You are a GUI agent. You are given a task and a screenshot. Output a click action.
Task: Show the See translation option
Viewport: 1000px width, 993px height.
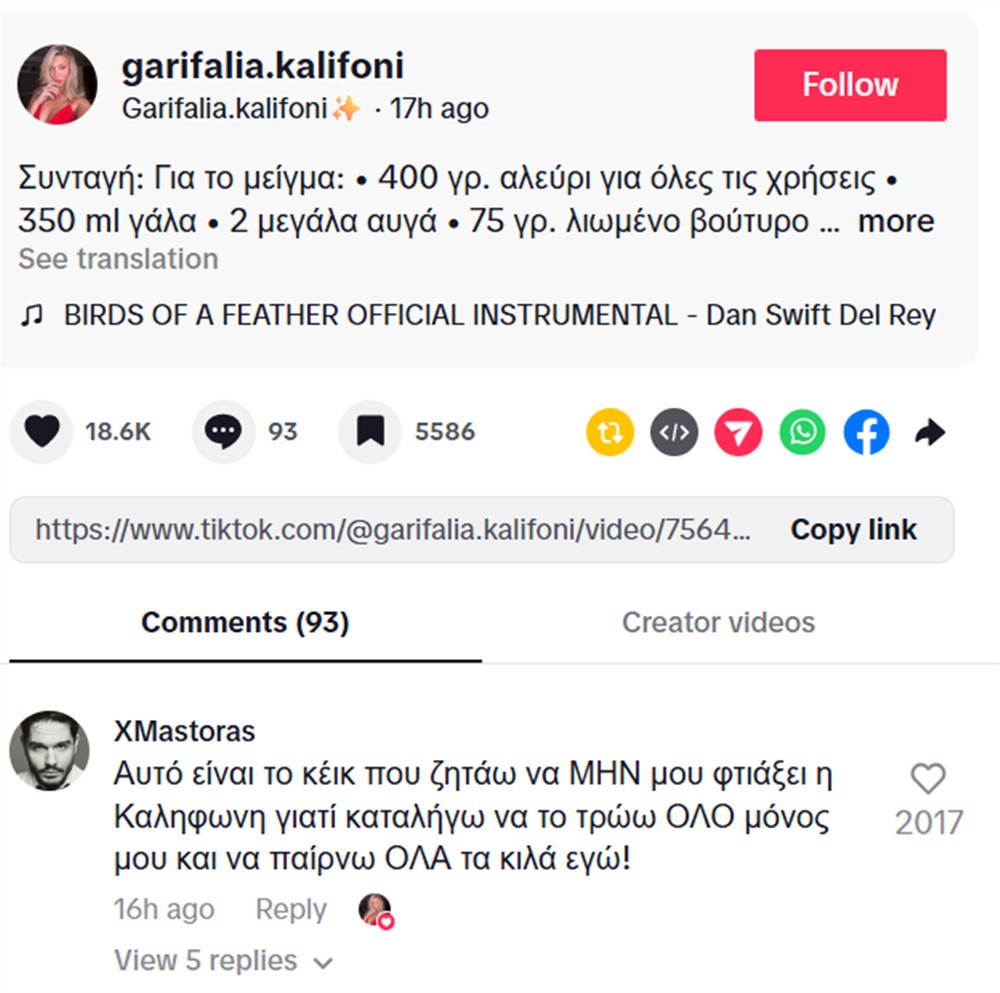[x=118, y=260]
